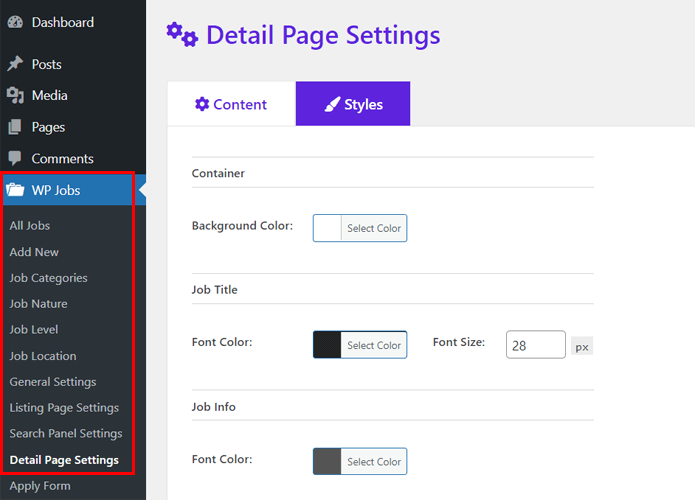The image size is (695, 500).
Task: Click the paintbrush icon on Styles tab
Action: click(x=332, y=104)
